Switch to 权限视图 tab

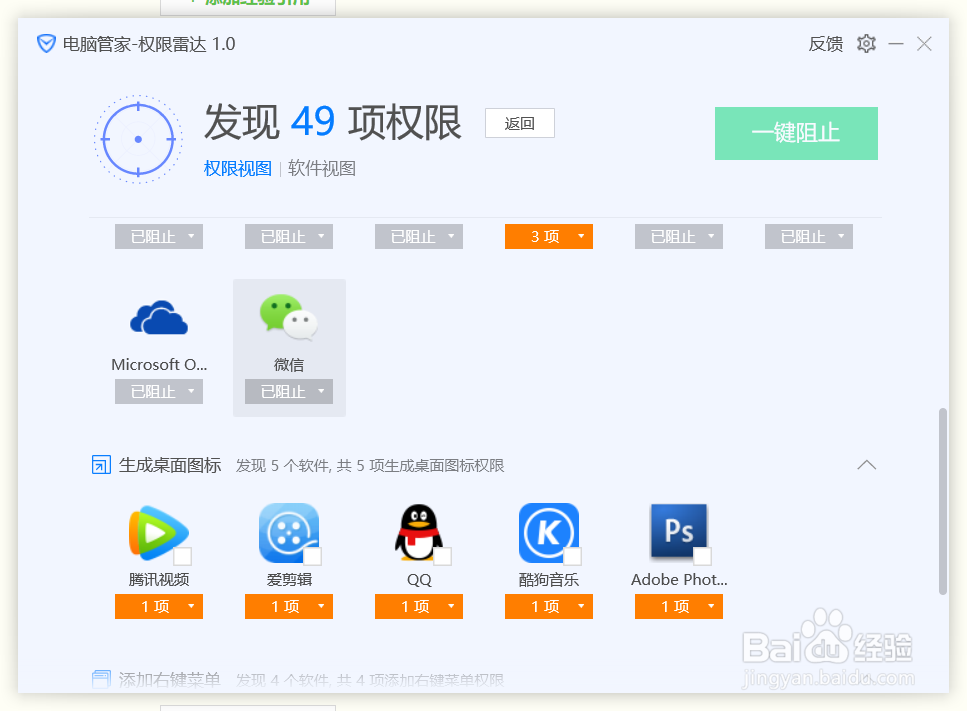point(237,168)
